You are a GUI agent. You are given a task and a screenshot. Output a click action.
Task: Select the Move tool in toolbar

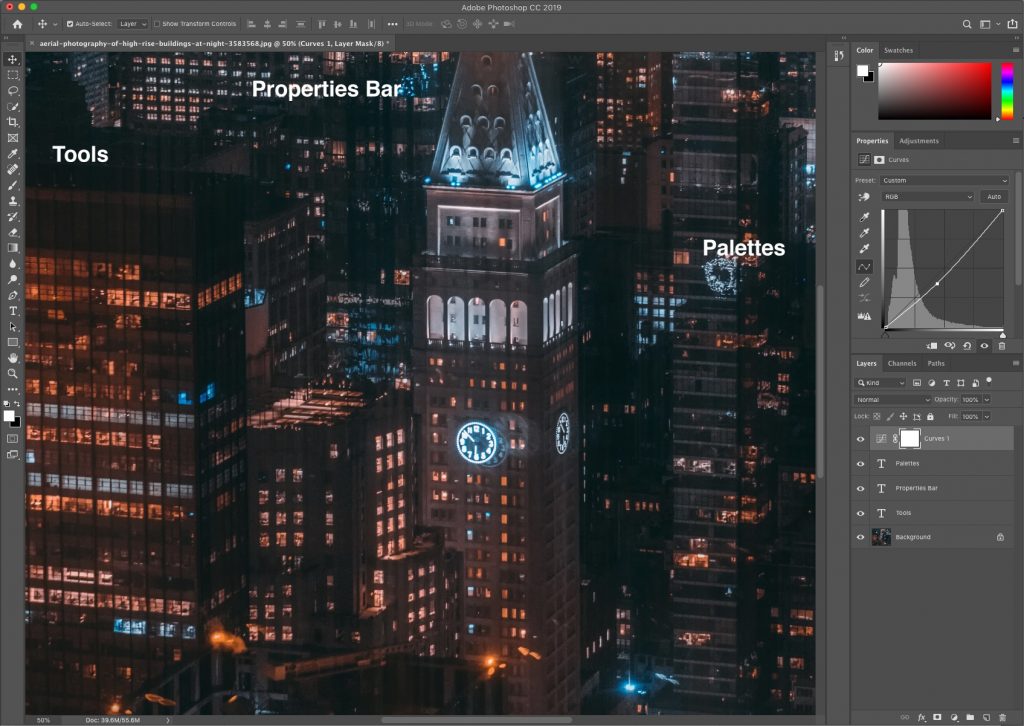(12, 59)
